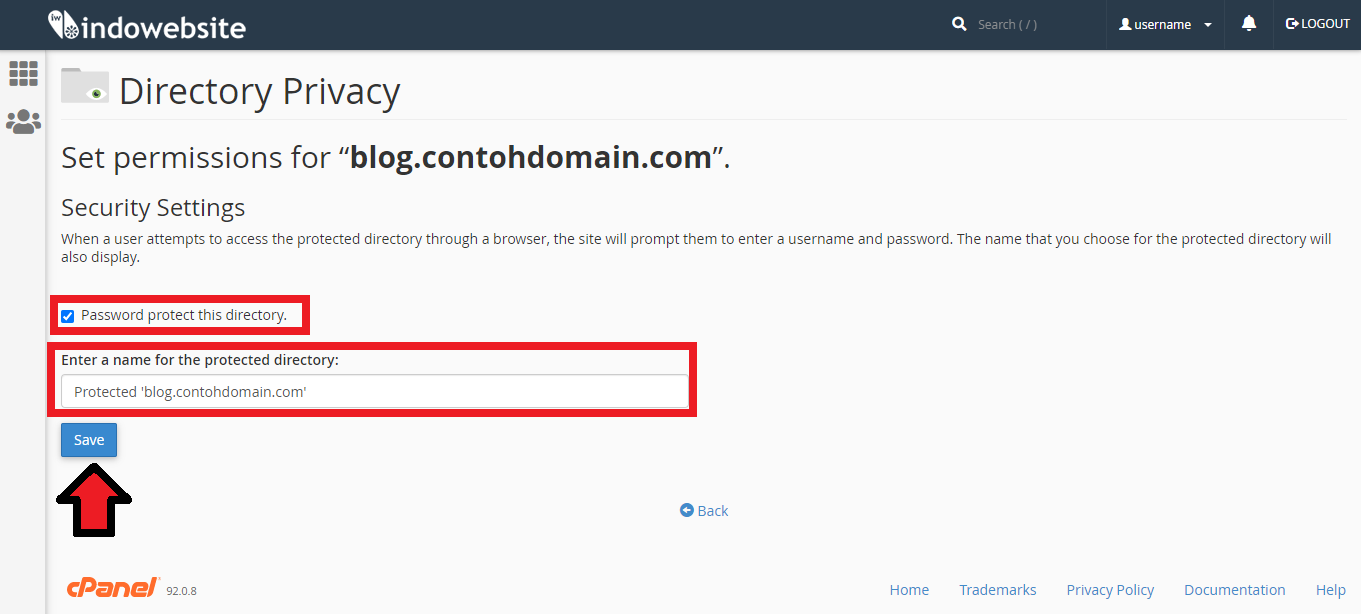Open the User Manager sidebar icon
The height and width of the screenshot is (614, 1361).
click(23, 122)
